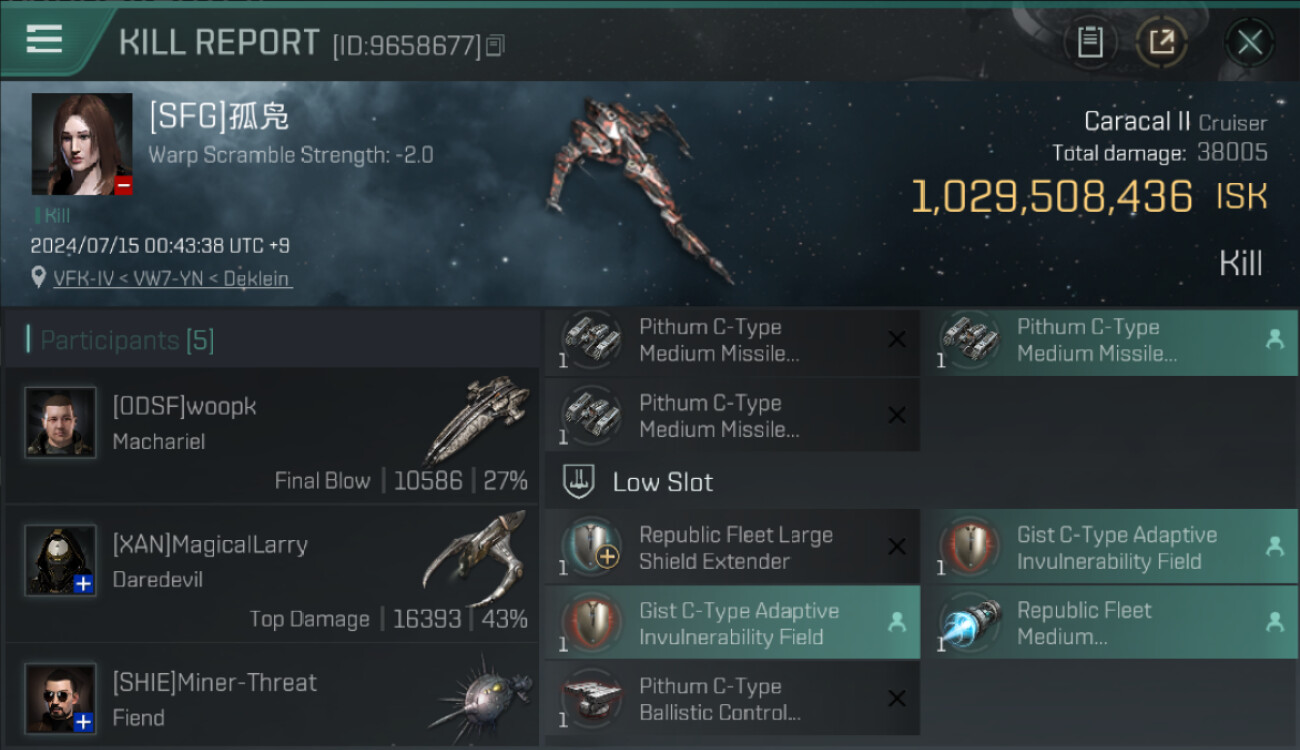Close the kill report window
Image resolution: width=1300 pixels, height=750 pixels.
point(1249,42)
